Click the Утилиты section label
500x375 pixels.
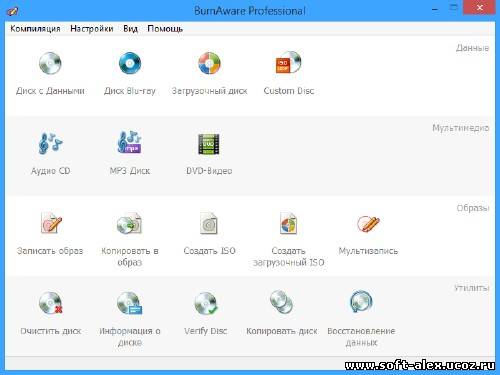(x=471, y=288)
